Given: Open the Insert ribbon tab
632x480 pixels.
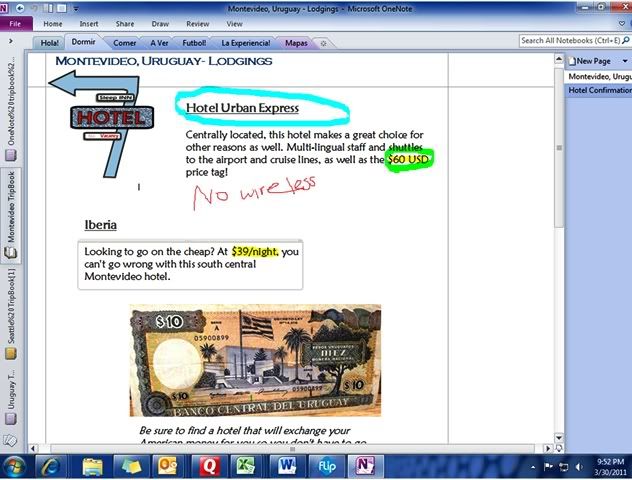Looking at the screenshot, I should point(89,24).
